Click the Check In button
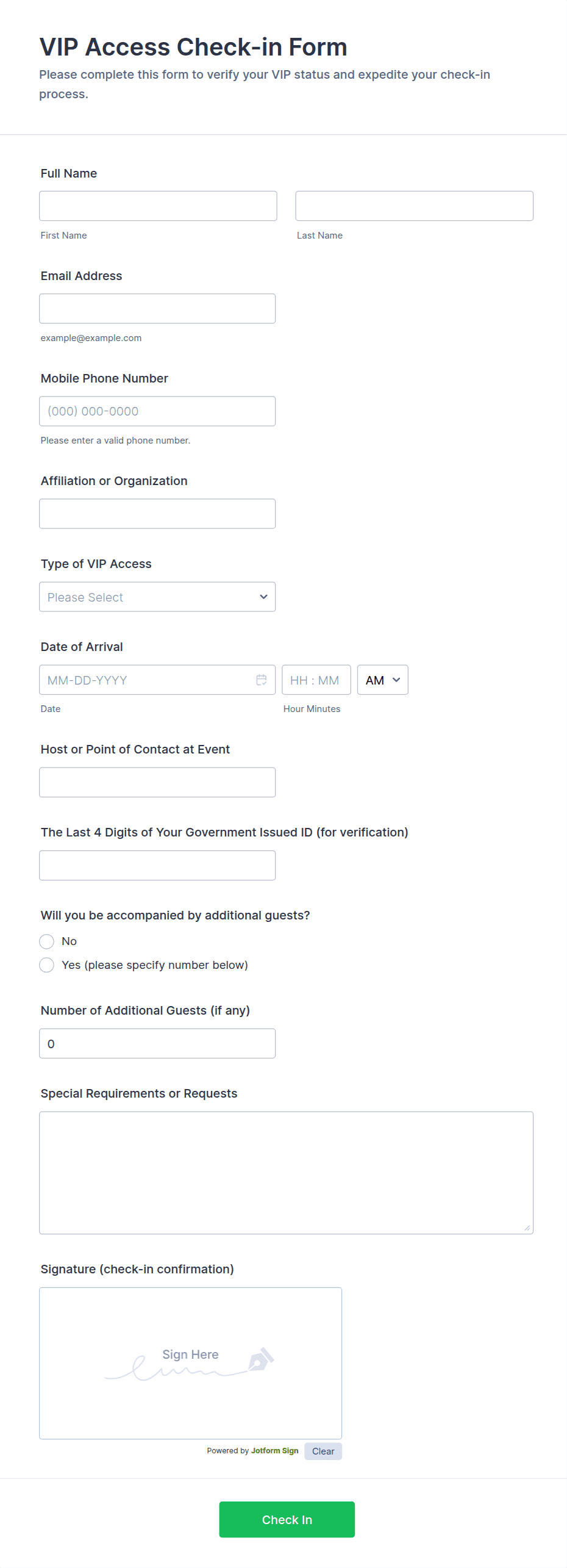 (287, 1519)
